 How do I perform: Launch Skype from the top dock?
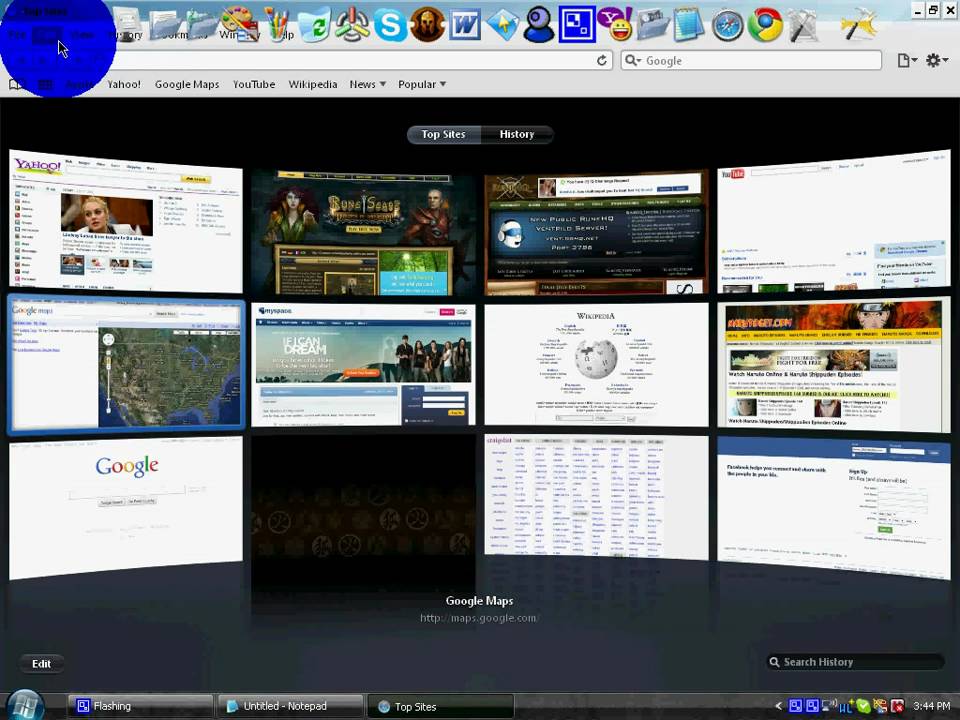click(390, 25)
